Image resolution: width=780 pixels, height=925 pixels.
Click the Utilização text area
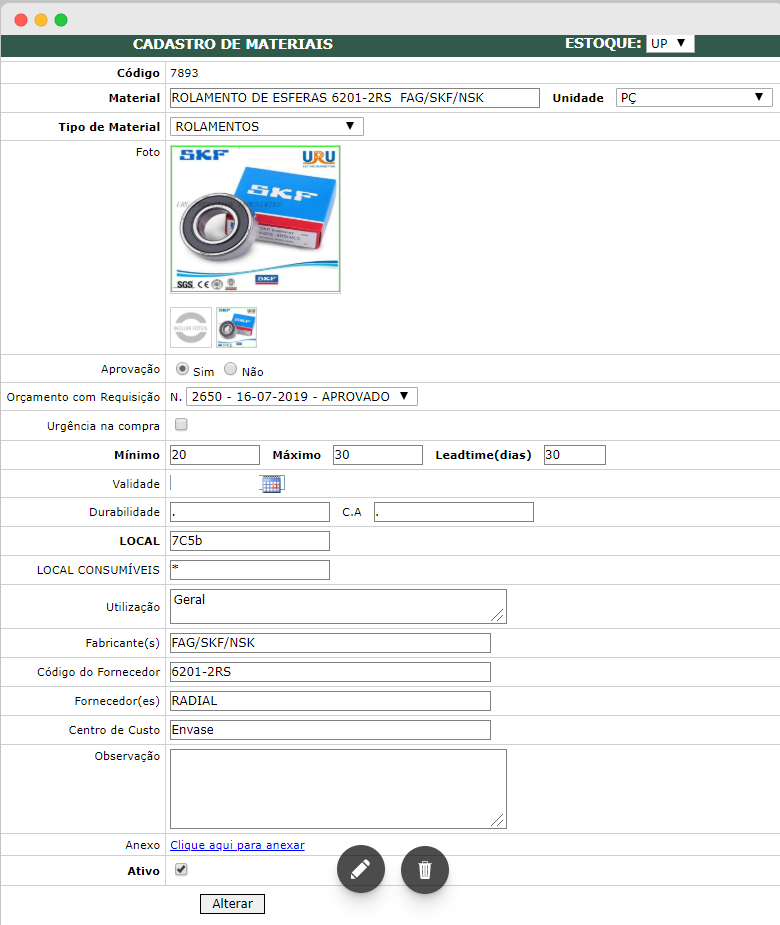click(x=338, y=606)
